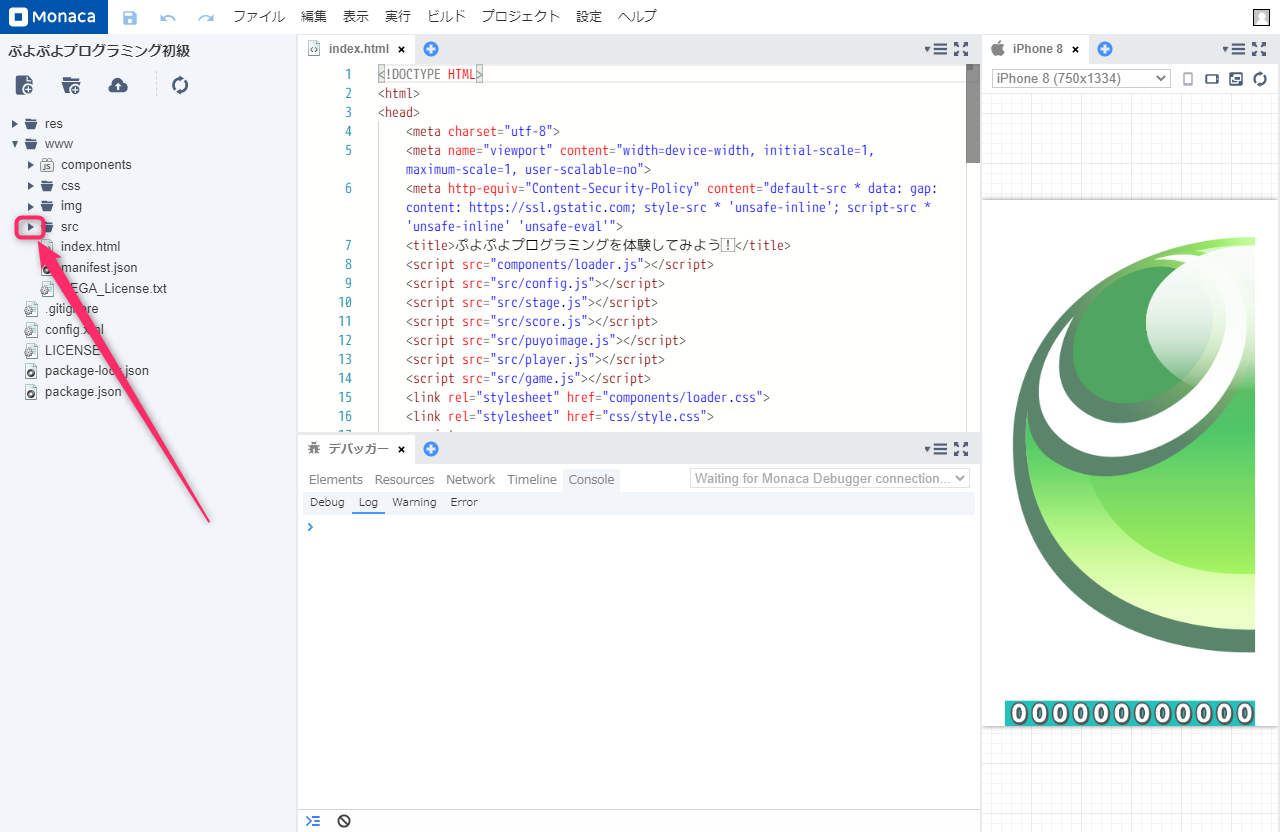Add a new tab beside iPhone 8
1280x832 pixels.
point(1105,49)
